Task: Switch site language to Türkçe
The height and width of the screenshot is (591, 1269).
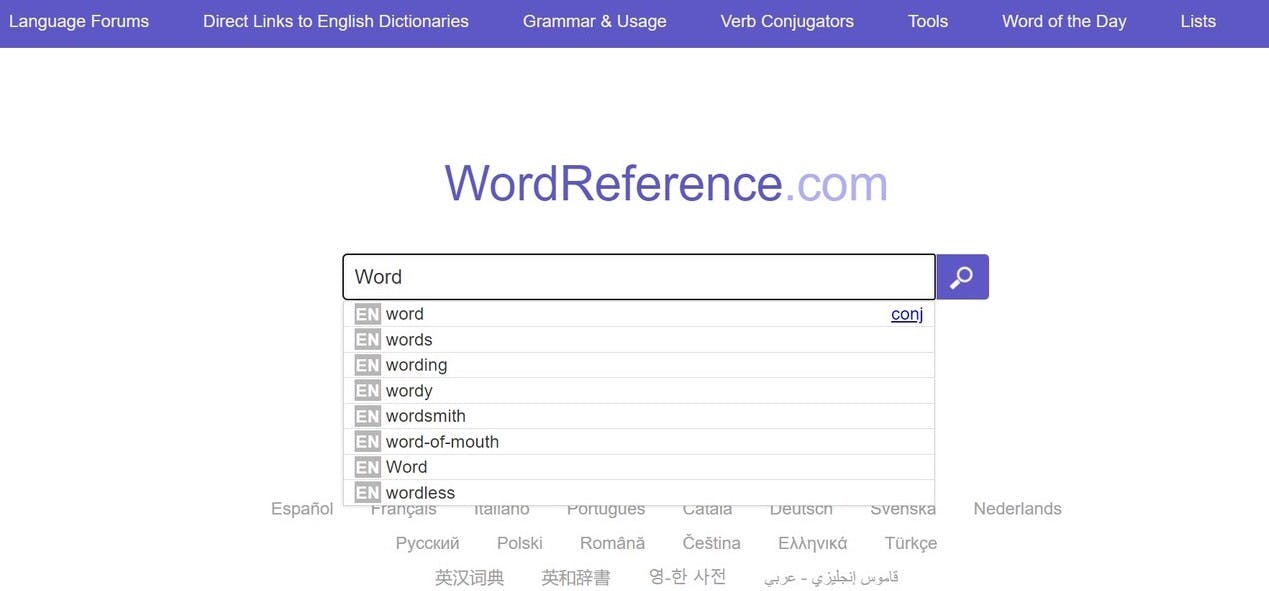Action: click(x=911, y=543)
